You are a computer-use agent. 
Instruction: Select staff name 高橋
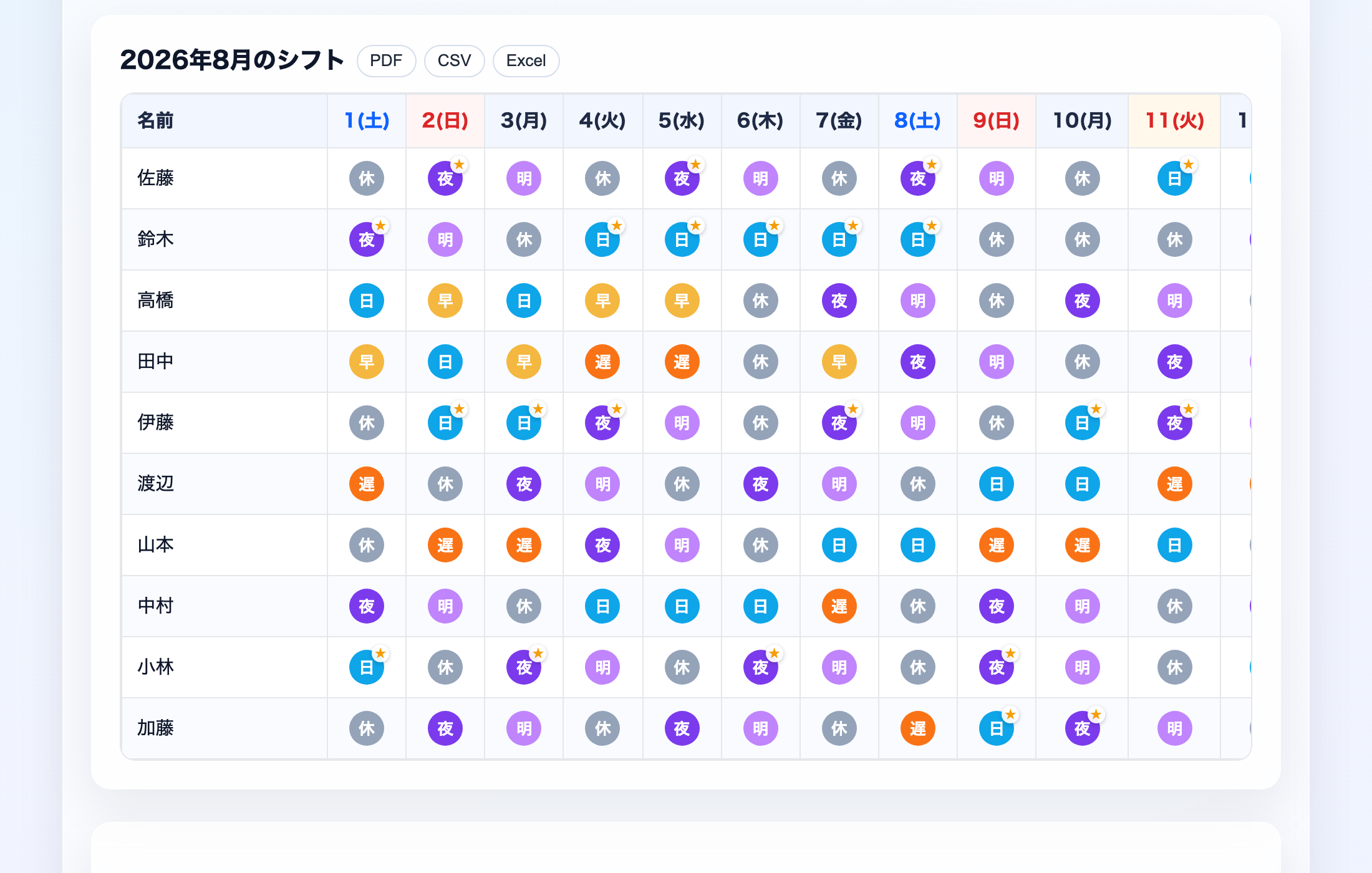click(x=156, y=301)
